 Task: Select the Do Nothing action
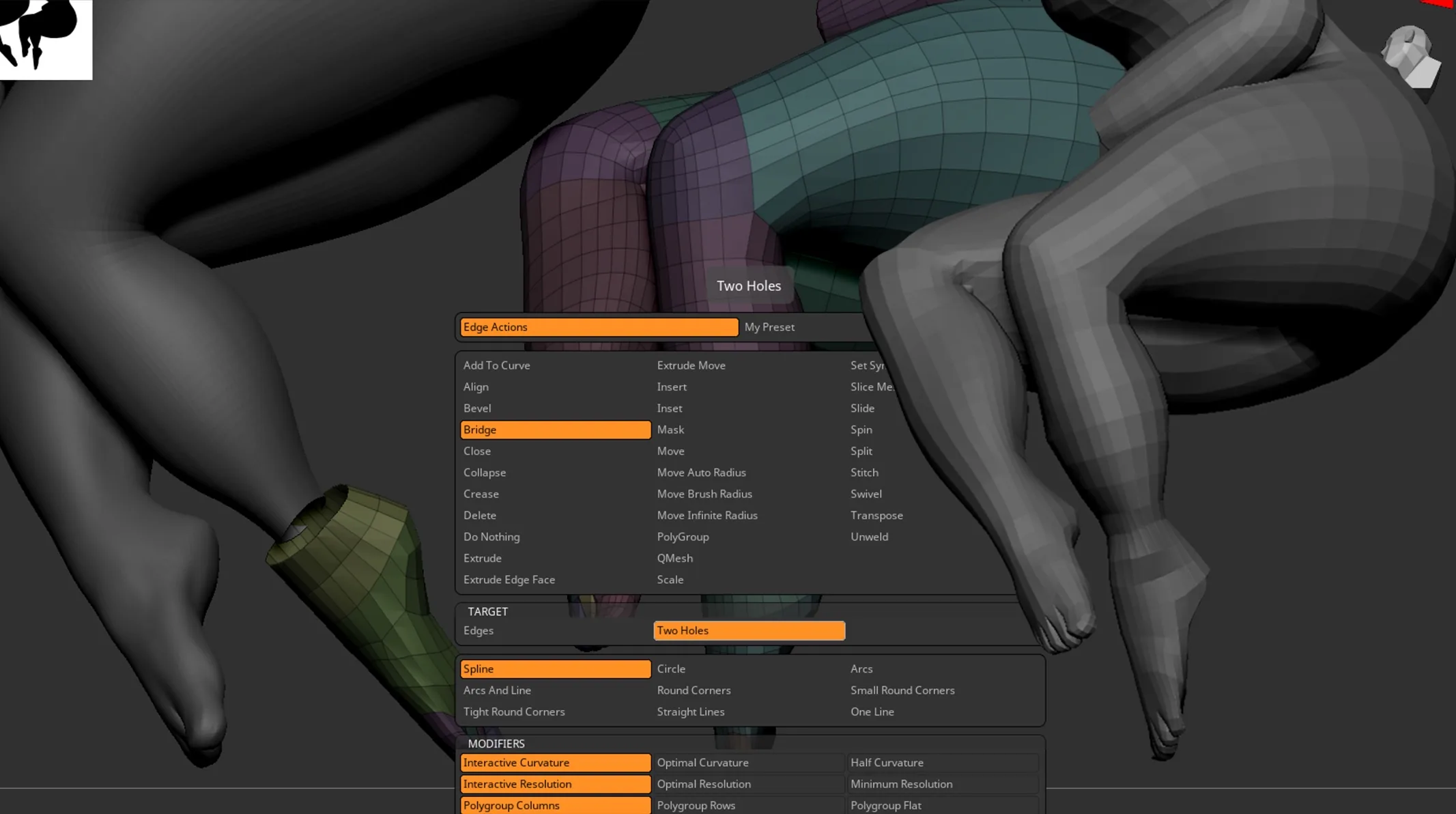[491, 537]
